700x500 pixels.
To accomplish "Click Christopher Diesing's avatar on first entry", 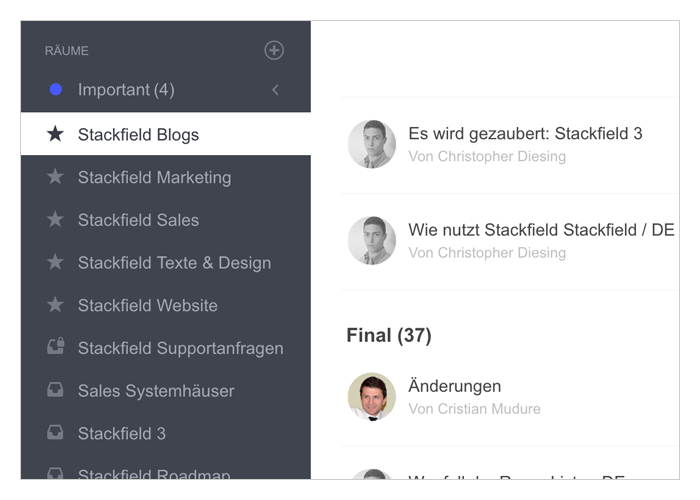I will (x=372, y=144).
